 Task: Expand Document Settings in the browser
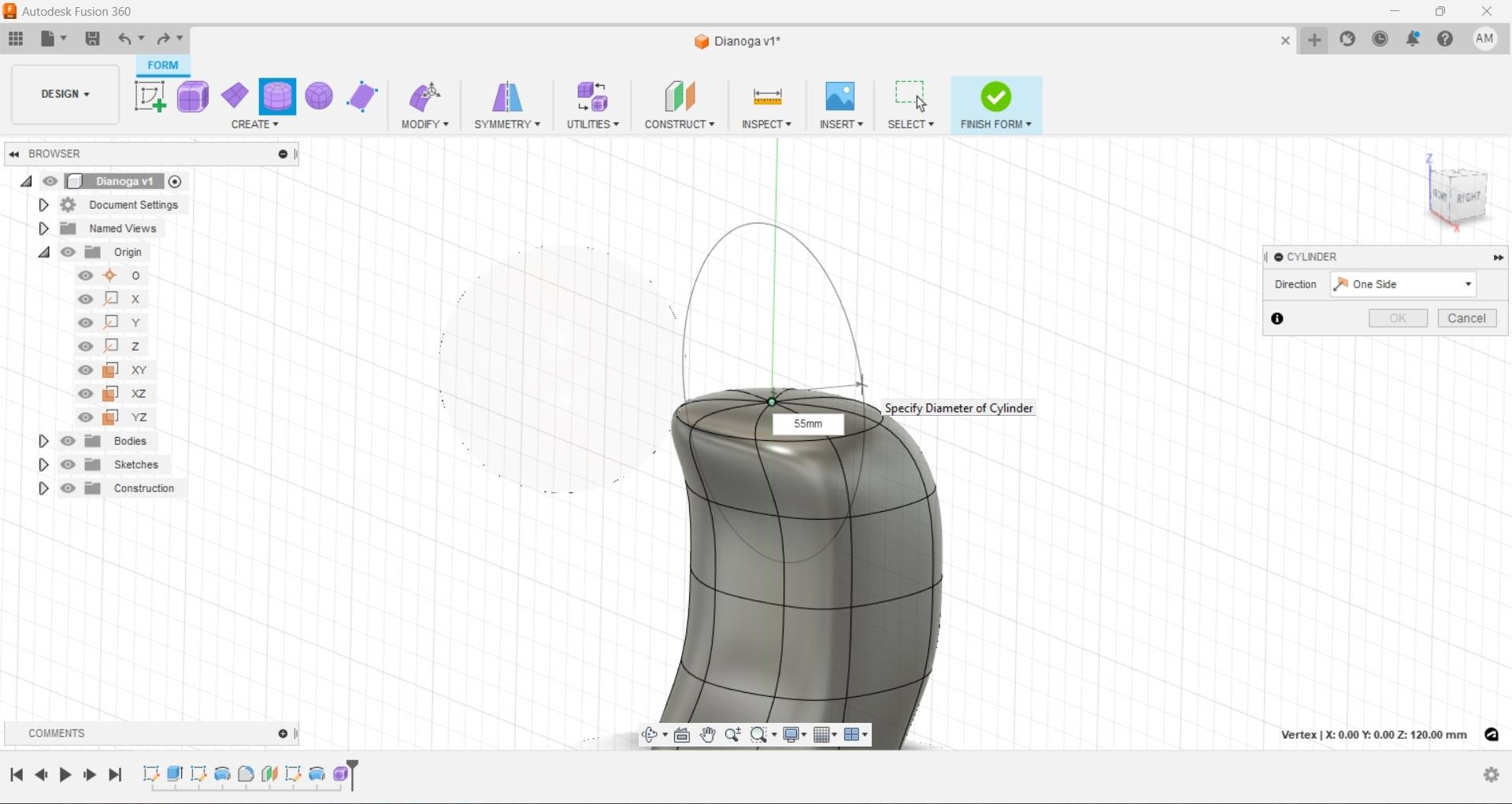coord(43,205)
